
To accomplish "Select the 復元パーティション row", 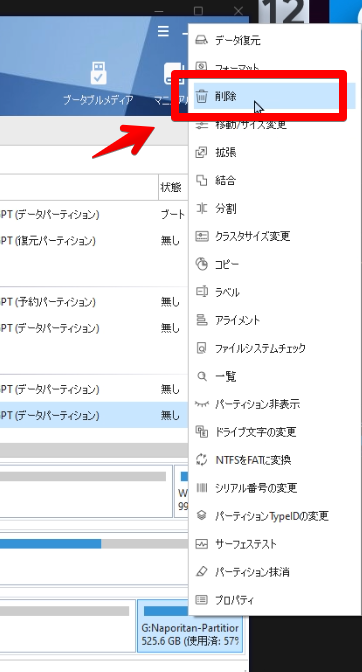I will (x=94, y=241).
